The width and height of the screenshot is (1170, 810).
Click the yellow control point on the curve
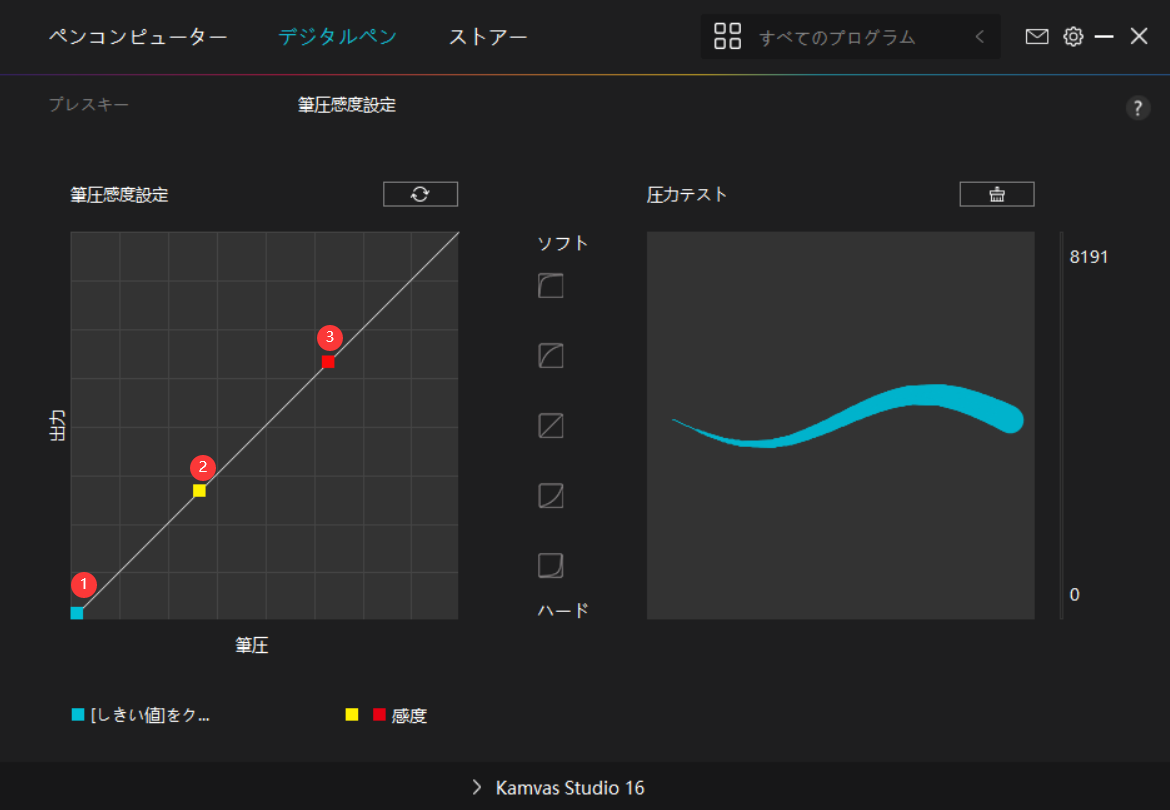tap(199, 491)
